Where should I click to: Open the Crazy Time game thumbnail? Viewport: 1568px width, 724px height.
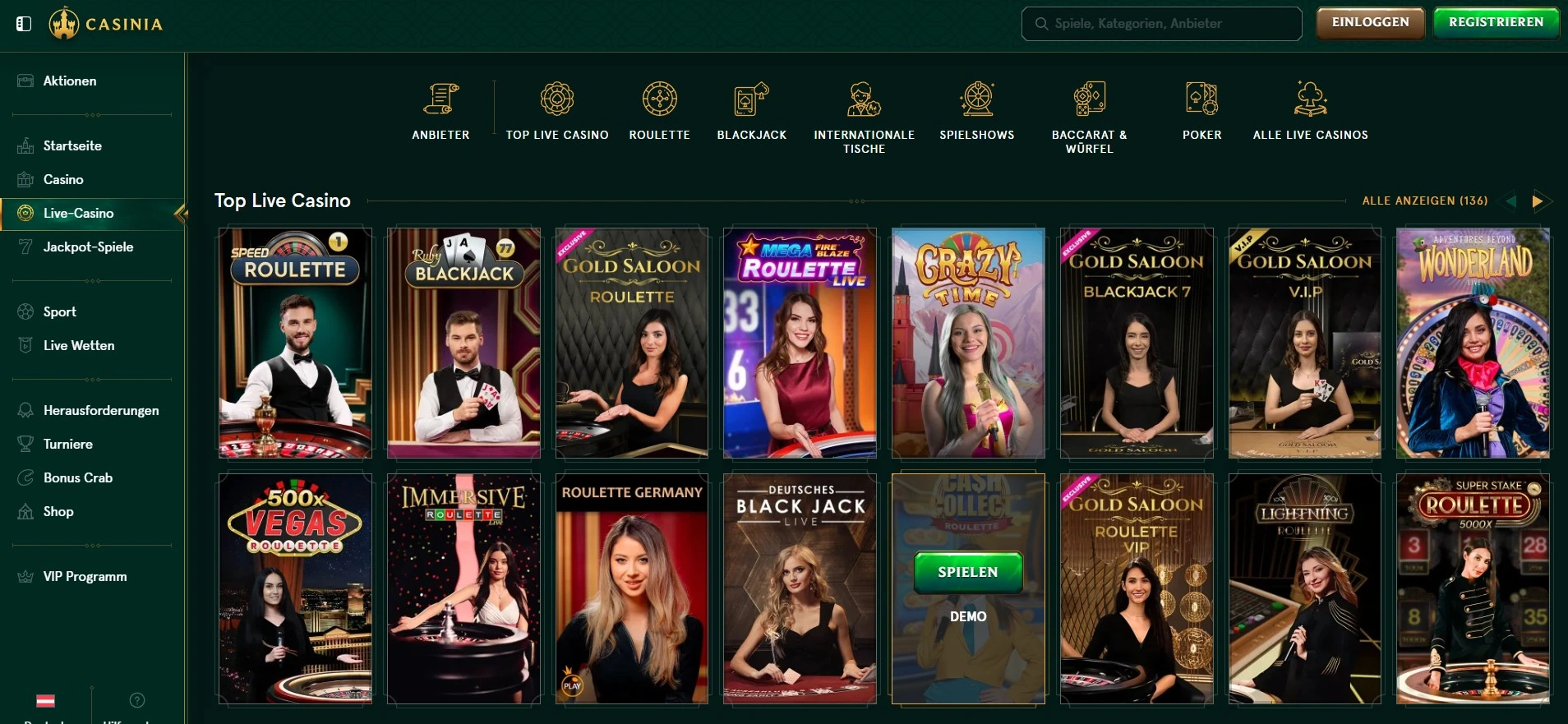(x=968, y=343)
